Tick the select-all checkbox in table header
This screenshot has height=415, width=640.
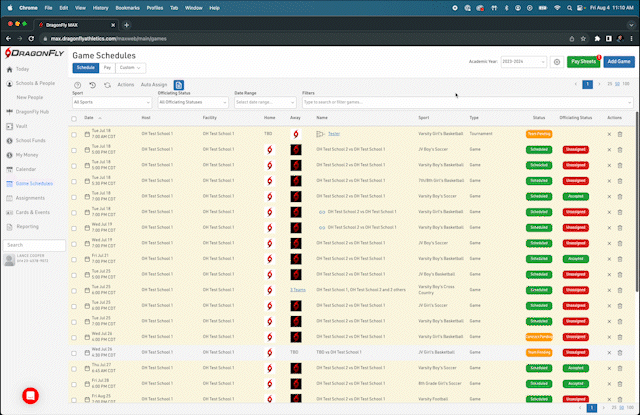pyautogui.click(x=74, y=118)
